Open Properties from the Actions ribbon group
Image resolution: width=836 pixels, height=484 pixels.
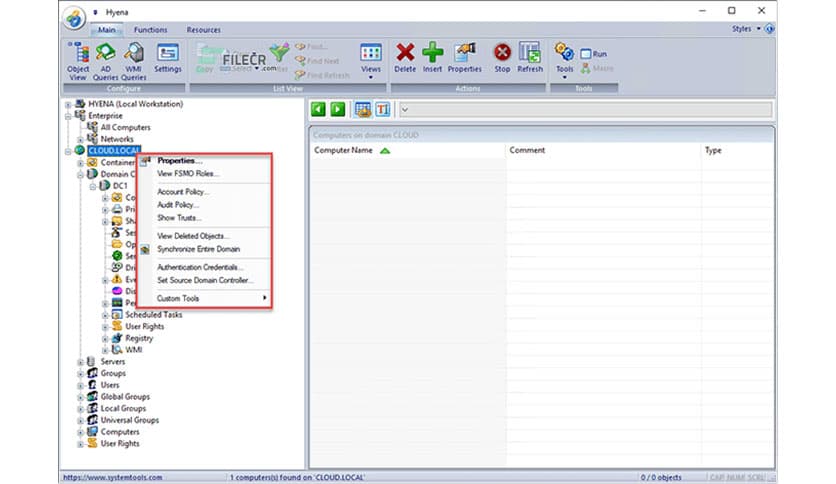(464, 58)
